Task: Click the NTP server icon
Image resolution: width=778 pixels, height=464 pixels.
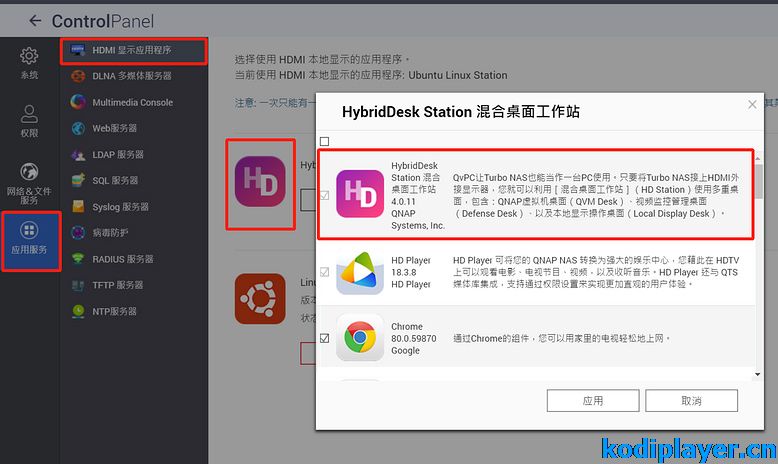Action: click(x=78, y=311)
